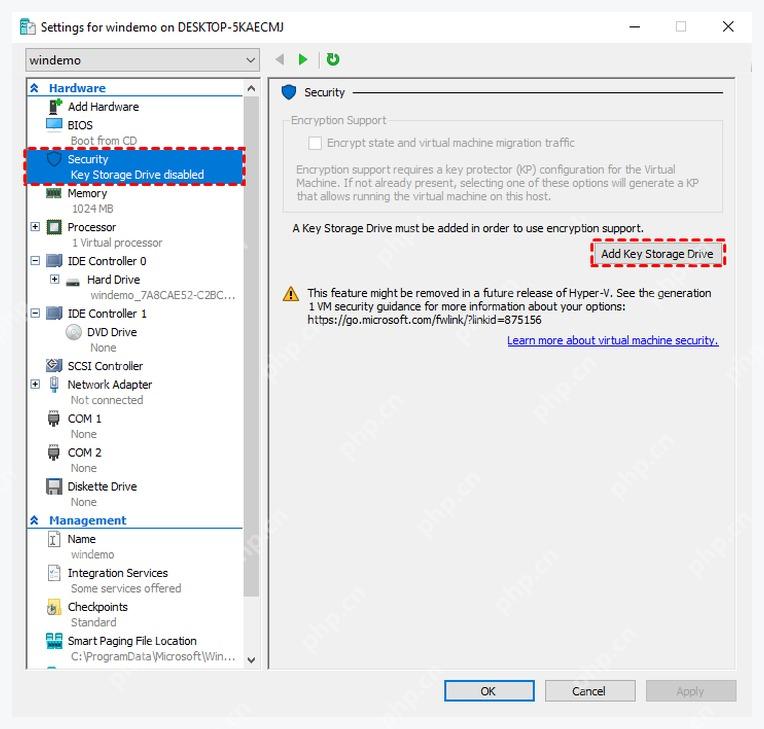764x729 pixels.
Task: Click 'Some services offered' text
Action: pos(126,588)
